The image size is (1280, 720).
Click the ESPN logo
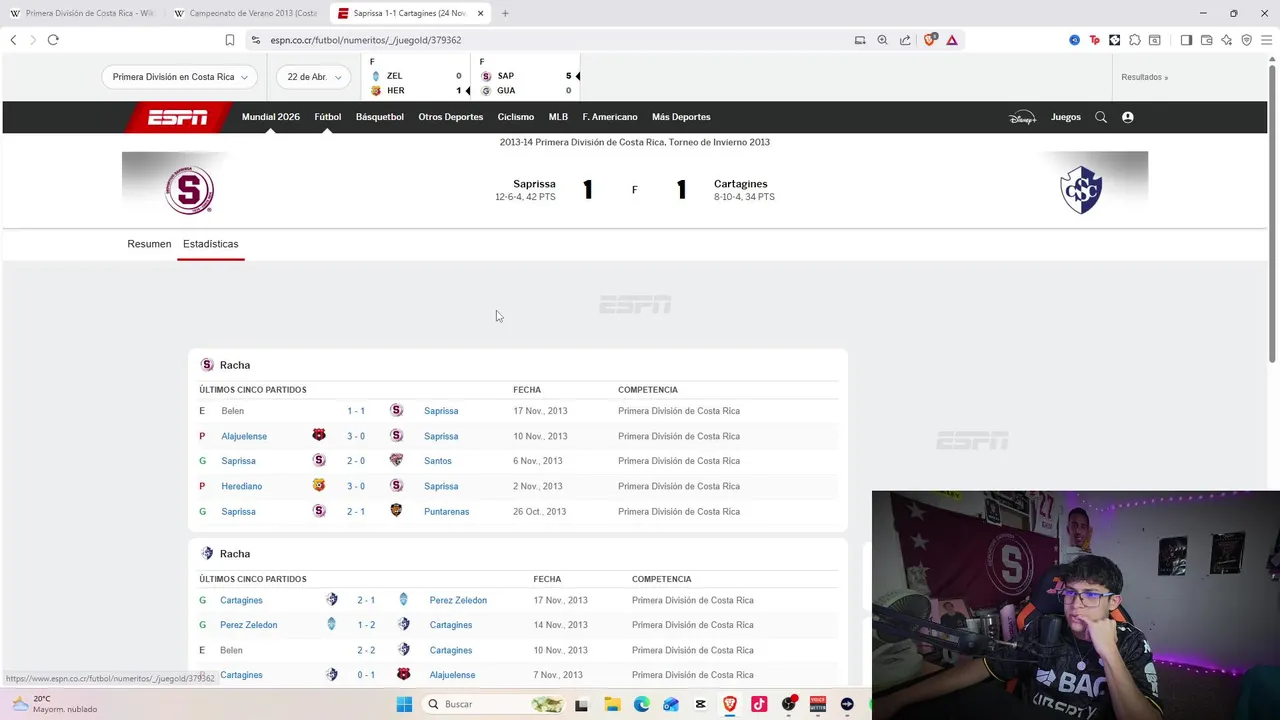tap(178, 117)
